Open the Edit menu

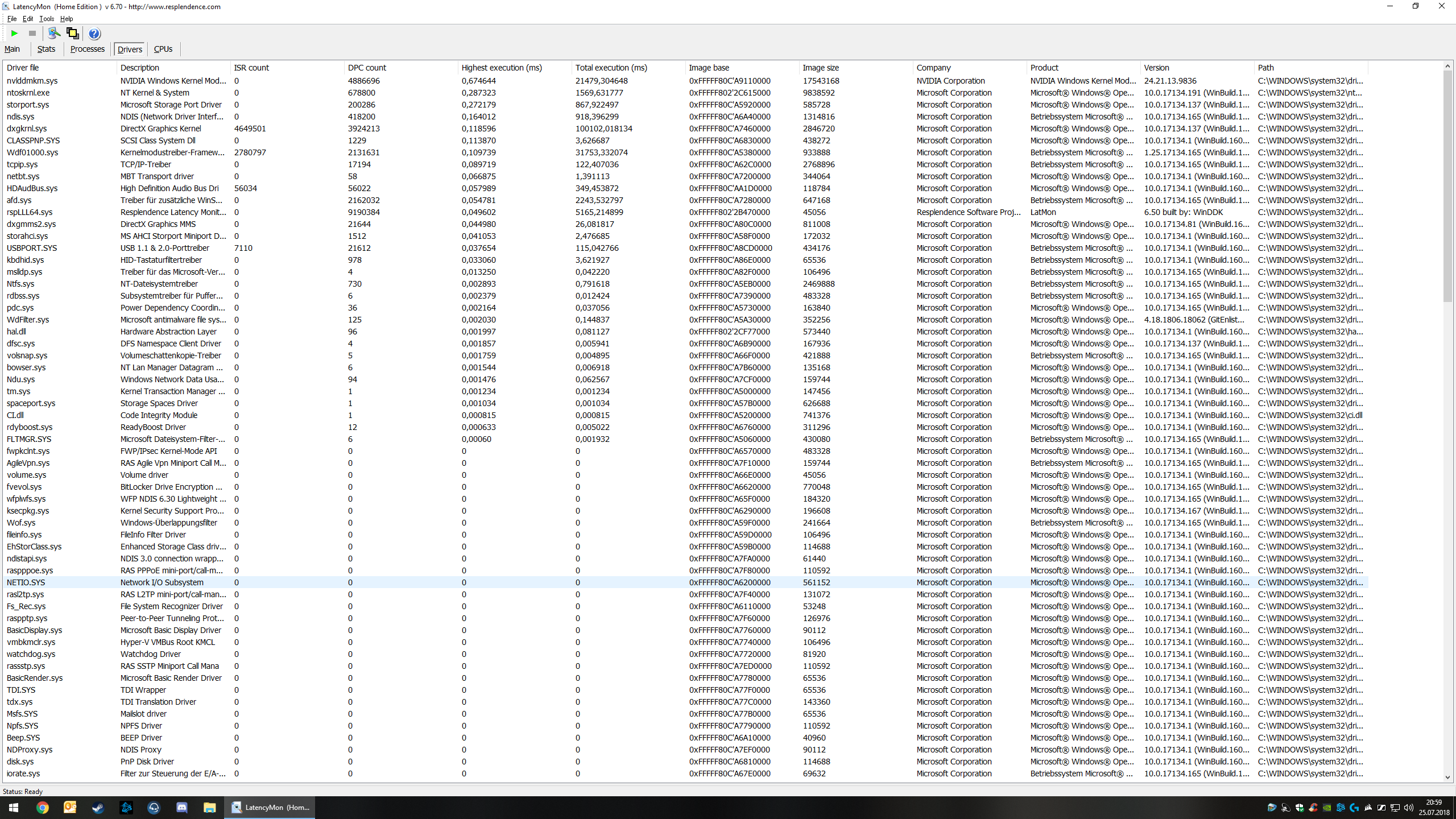27,18
